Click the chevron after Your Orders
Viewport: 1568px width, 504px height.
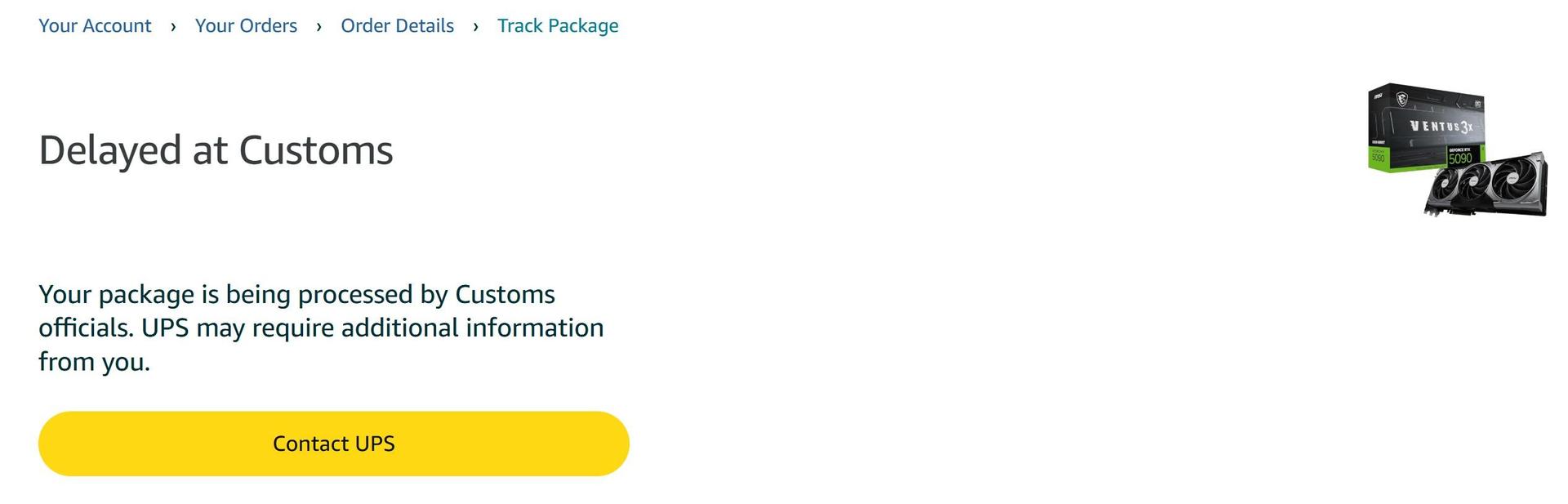[x=318, y=26]
